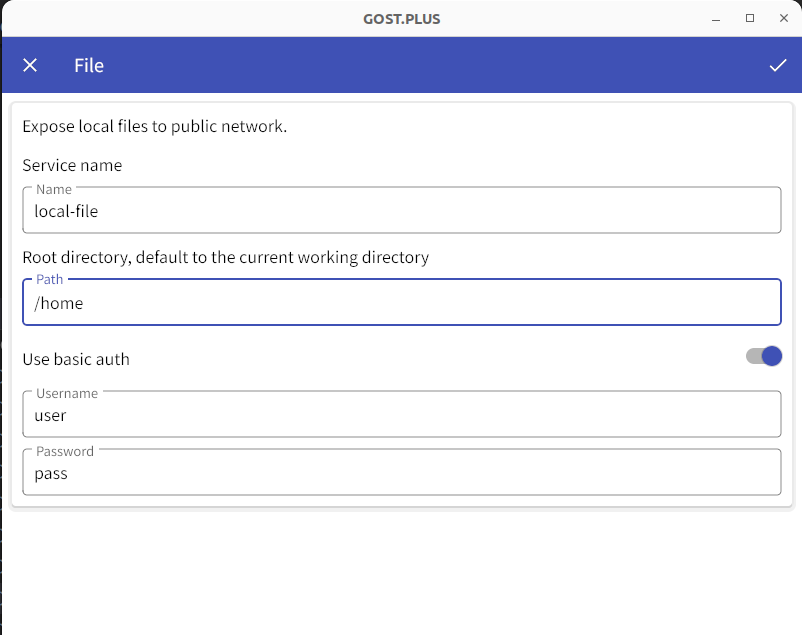
Task: Focus the Password field containing pass
Action: [402, 472]
